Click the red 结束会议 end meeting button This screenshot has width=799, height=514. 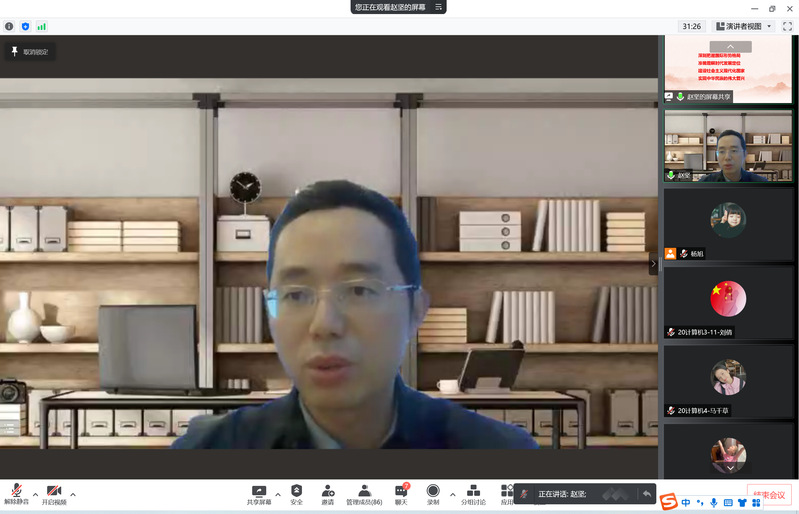(x=769, y=494)
